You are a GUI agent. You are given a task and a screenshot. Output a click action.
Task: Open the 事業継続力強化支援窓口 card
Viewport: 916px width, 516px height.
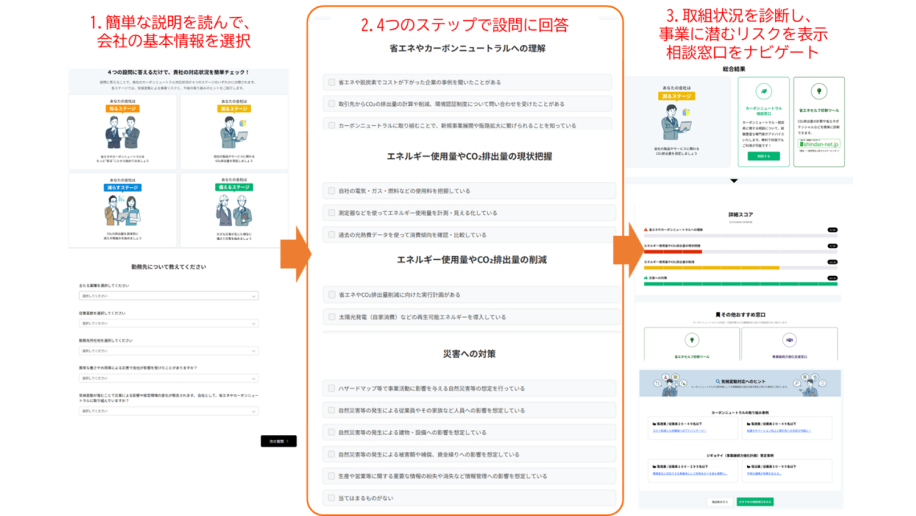coord(789,344)
